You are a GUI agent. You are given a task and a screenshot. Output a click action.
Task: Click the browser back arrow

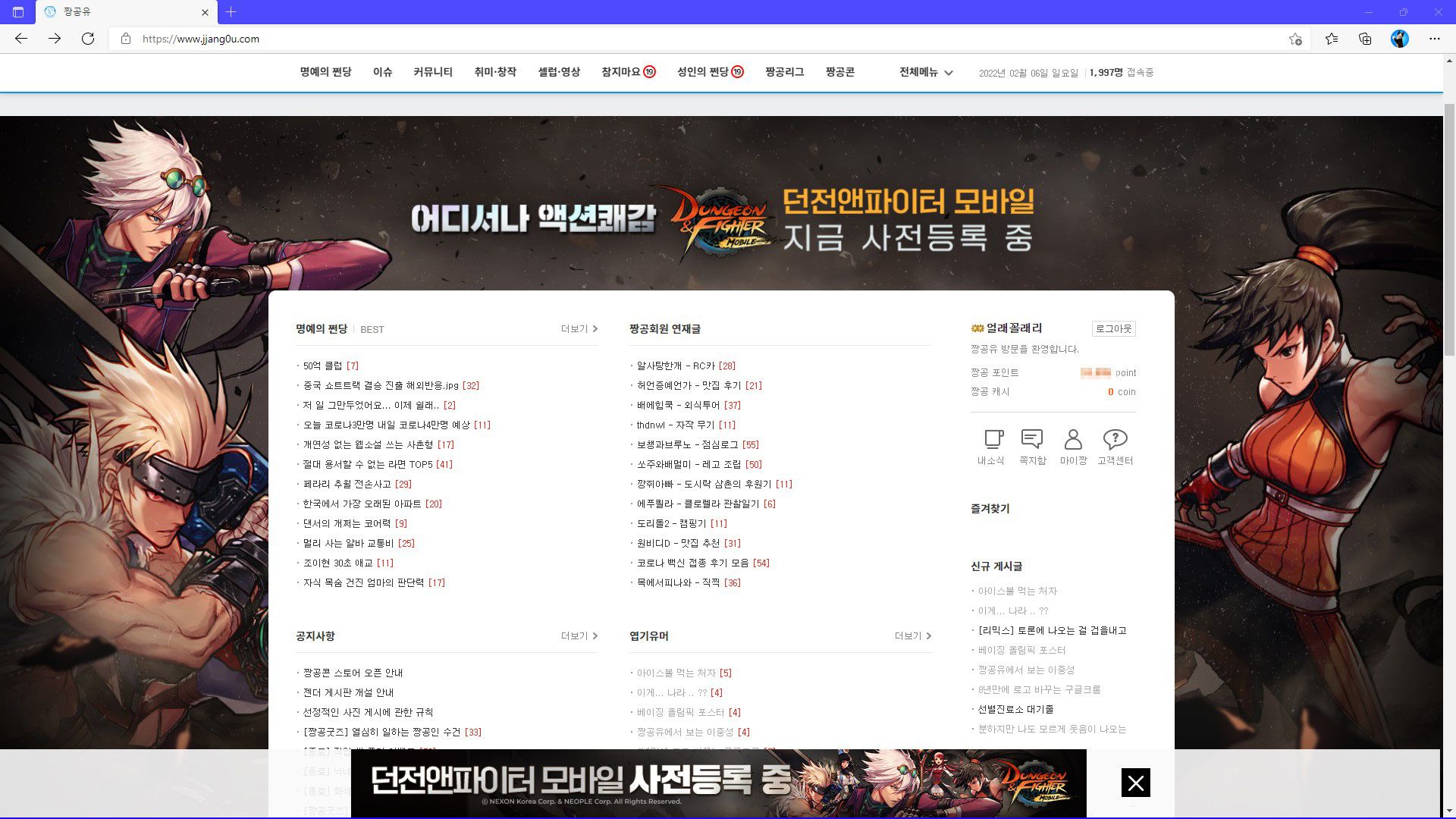(x=21, y=39)
